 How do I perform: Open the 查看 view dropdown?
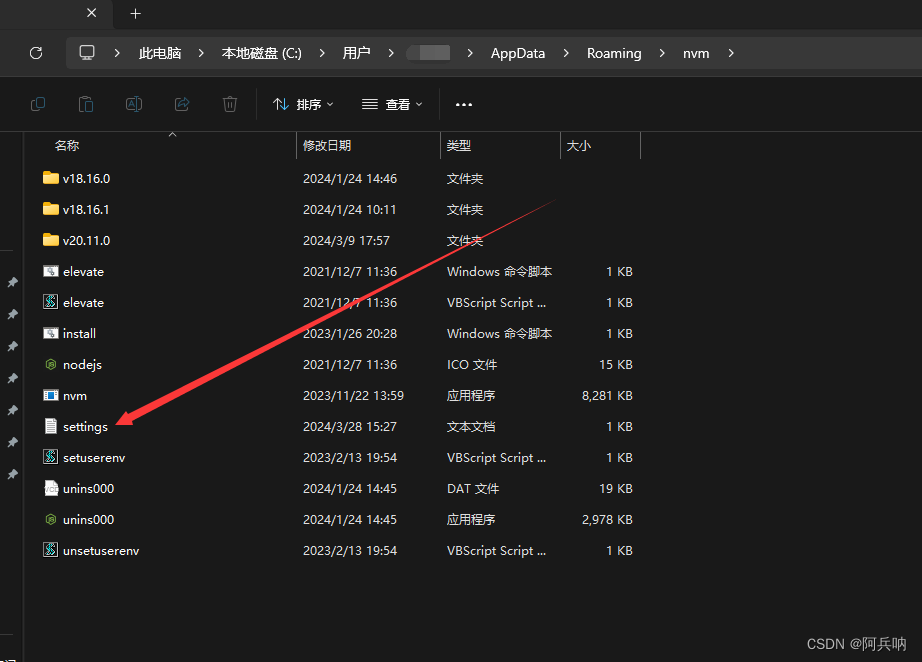pyautogui.click(x=392, y=104)
